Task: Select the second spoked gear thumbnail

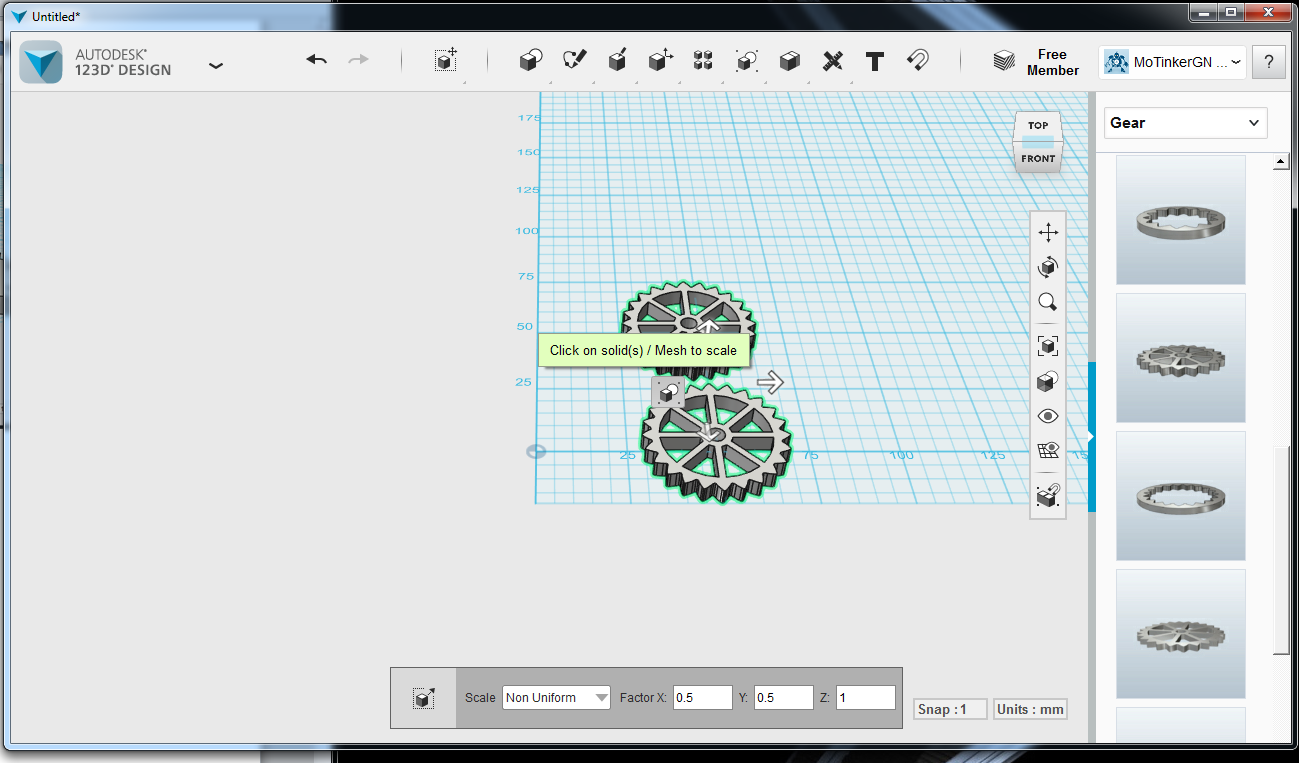Action: [x=1180, y=358]
